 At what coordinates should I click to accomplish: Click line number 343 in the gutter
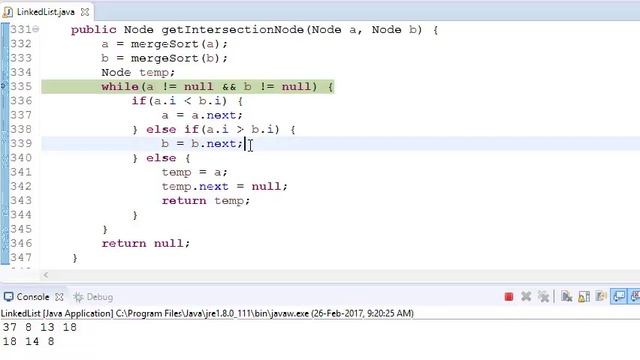(x=21, y=200)
